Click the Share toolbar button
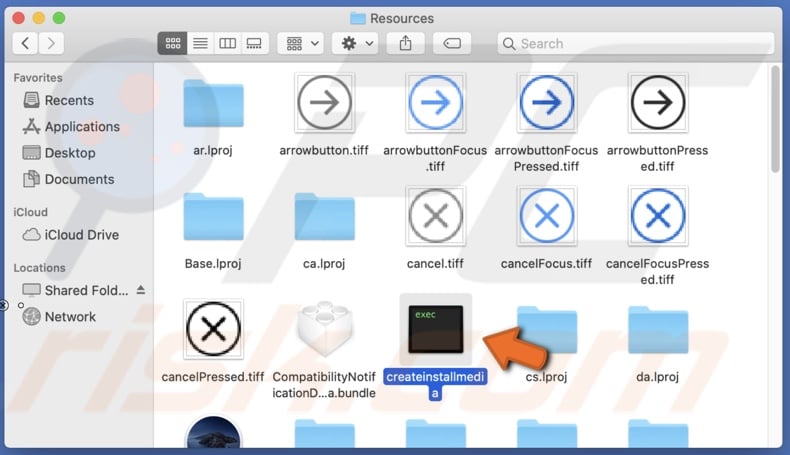This screenshot has height=455, width=790. pos(406,43)
